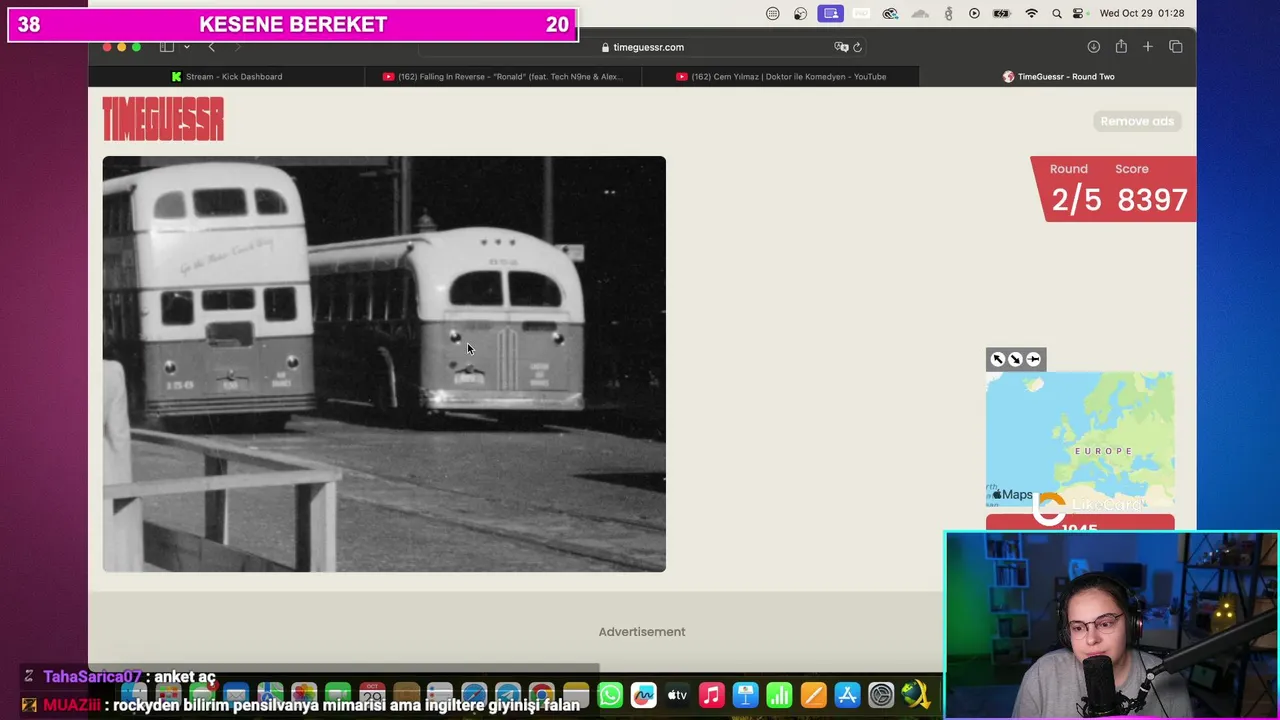Viewport: 1280px width, 720px height.
Task: Click the score value 8397
Action: click(1152, 200)
